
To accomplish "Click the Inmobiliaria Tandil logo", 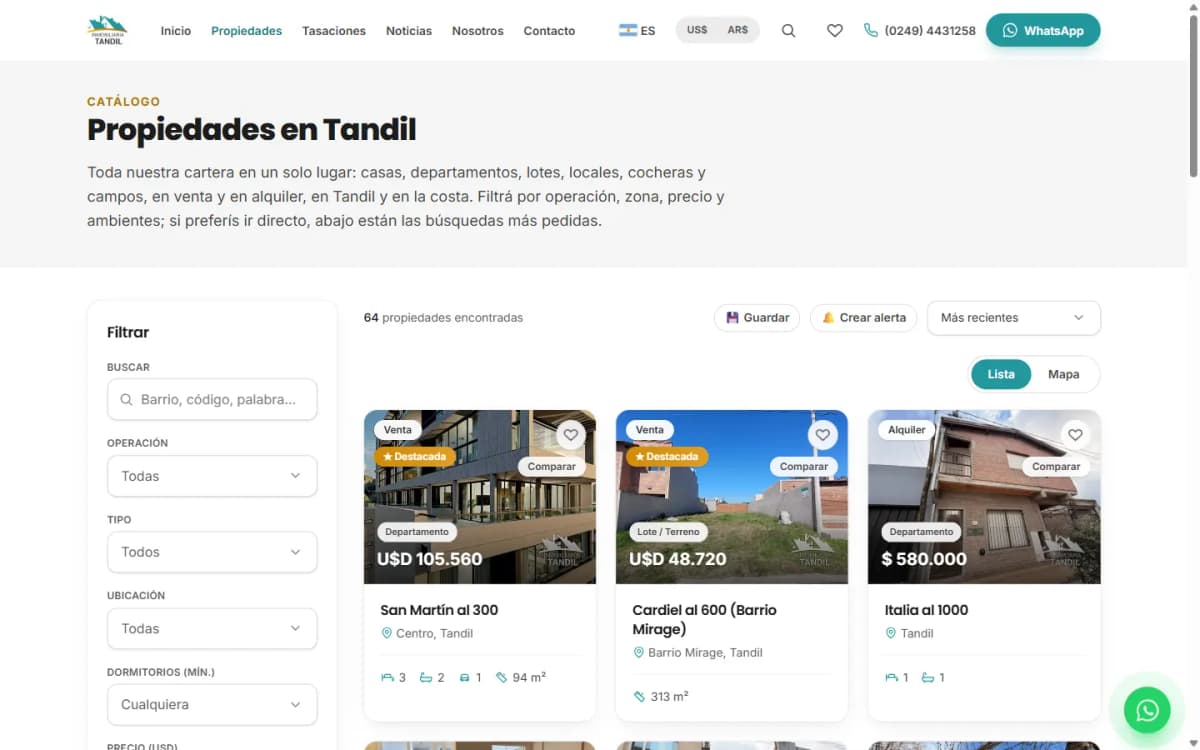I will pyautogui.click(x=107, y=31).
